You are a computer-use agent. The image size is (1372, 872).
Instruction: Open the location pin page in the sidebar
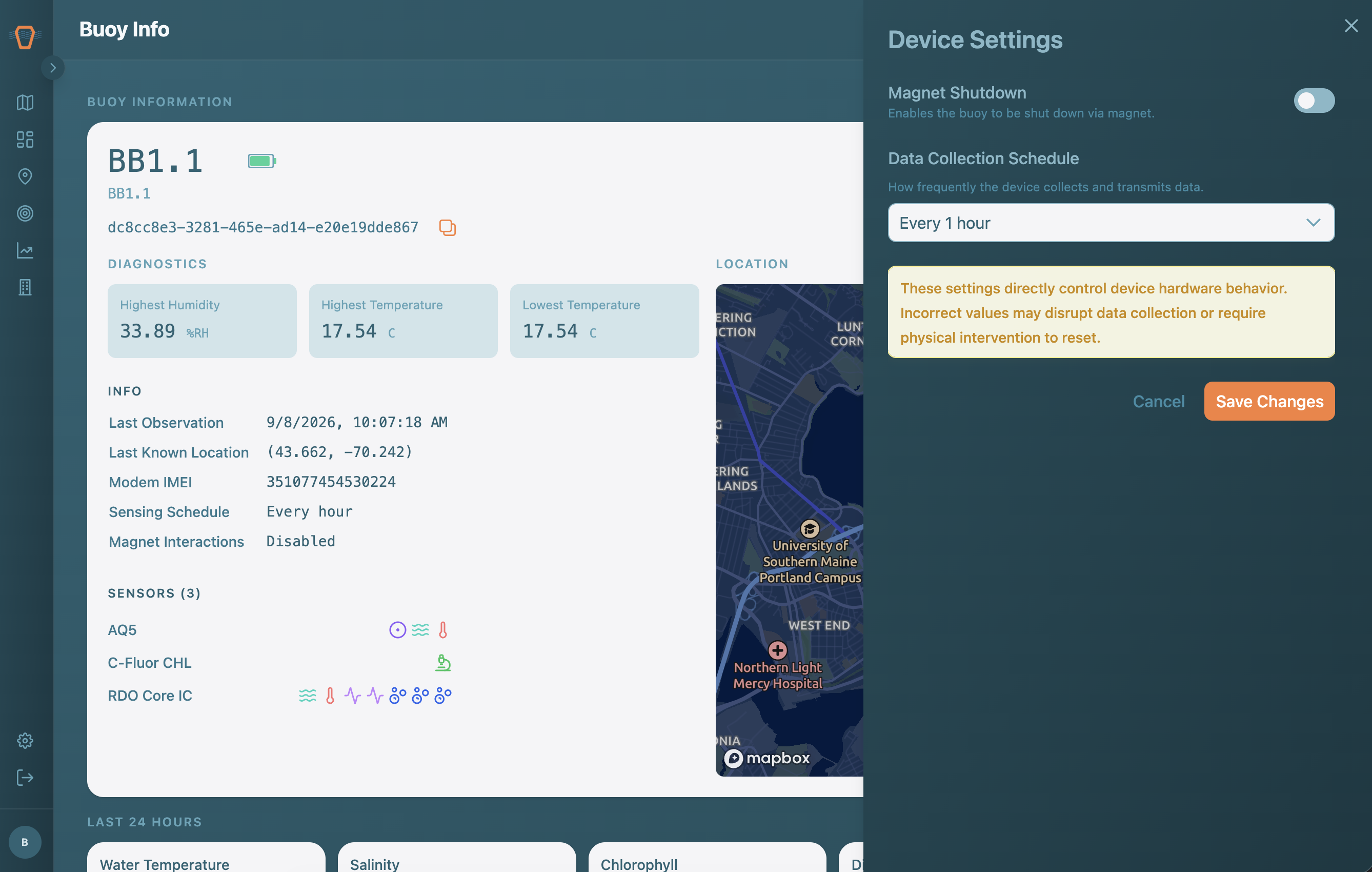click(25, 176)
